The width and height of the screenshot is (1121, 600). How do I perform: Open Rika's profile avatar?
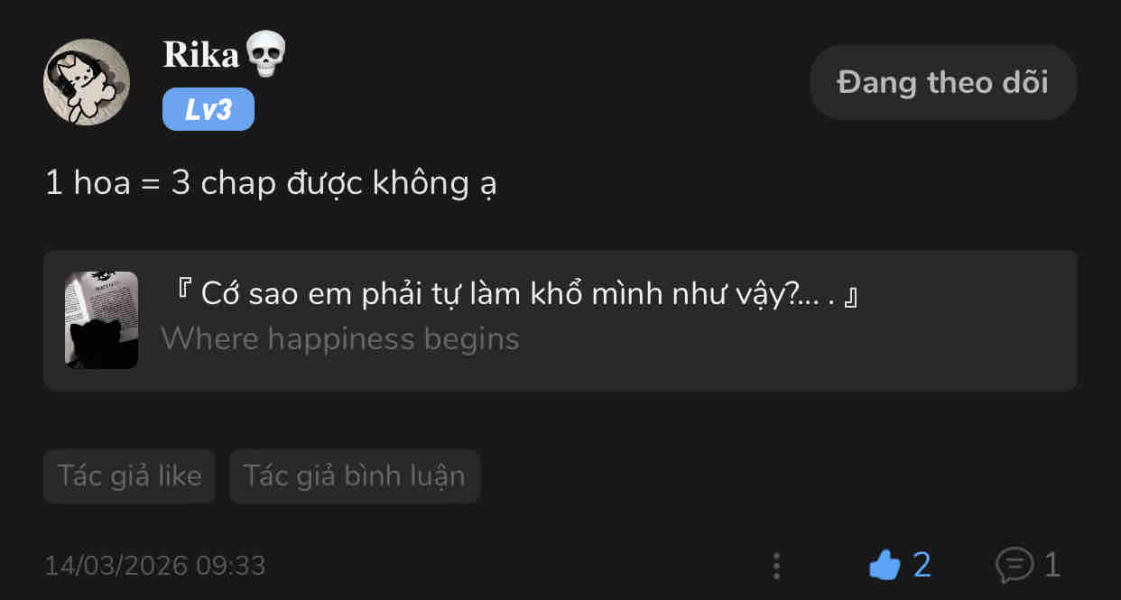[x=86, y=82]
